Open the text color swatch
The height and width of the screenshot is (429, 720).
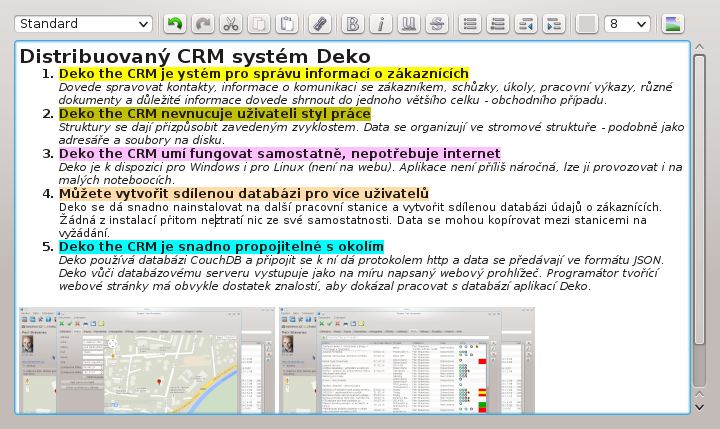pos(587,24)
